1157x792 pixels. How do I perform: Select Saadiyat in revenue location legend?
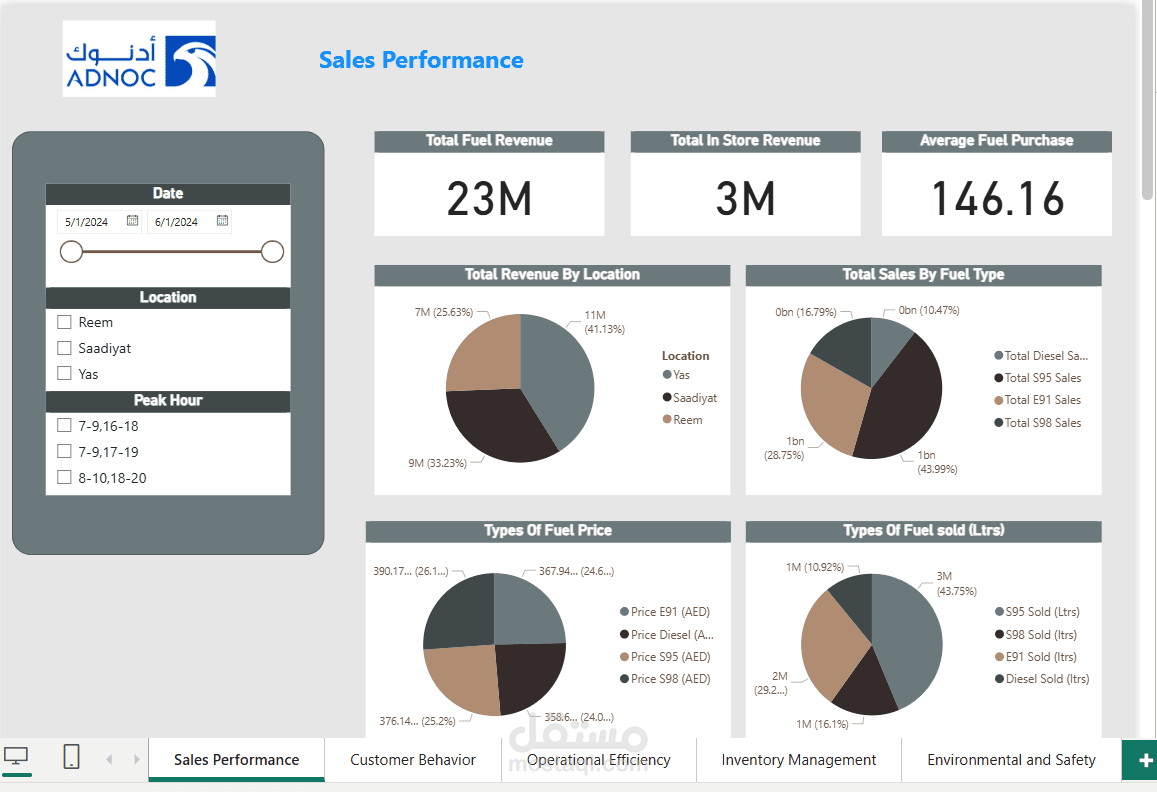[x=689, y=398]
